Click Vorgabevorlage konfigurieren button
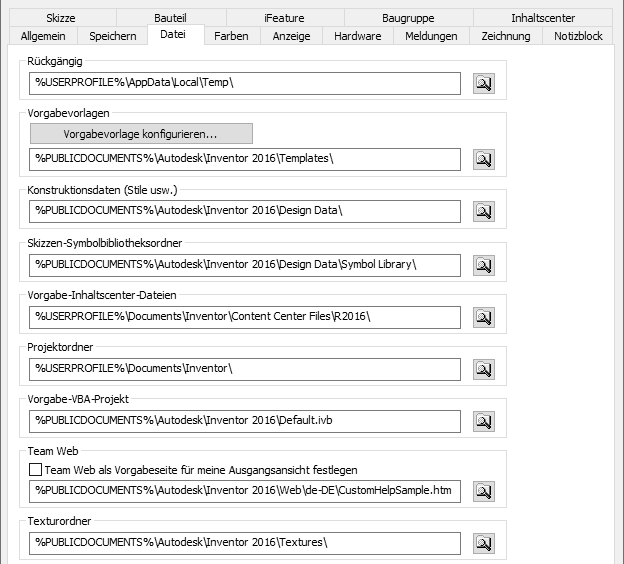Viewport: 624px width, 564px height. [141, 134]
